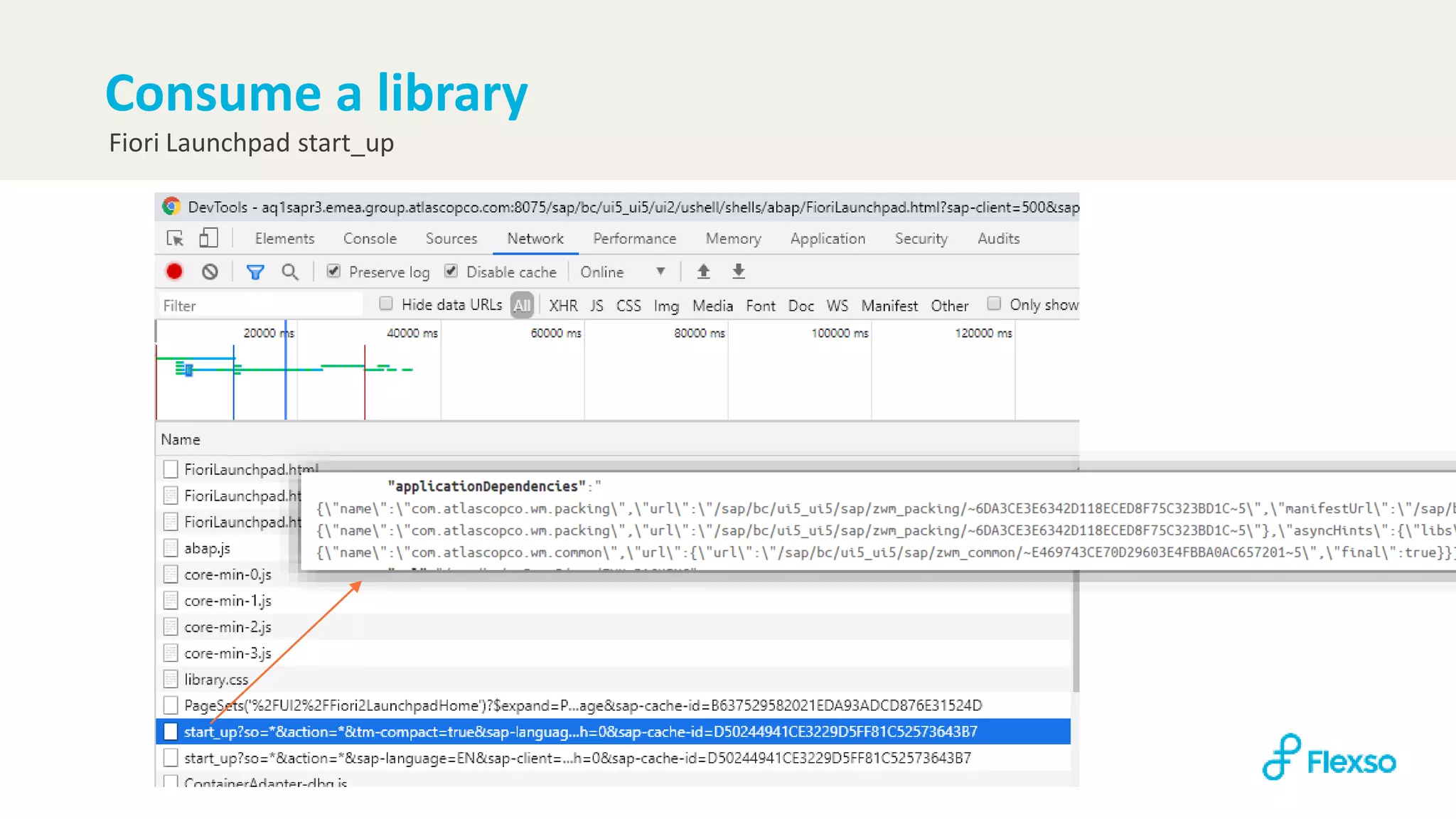
Task: Filter requests by JS
Action: tap(596, 305)
